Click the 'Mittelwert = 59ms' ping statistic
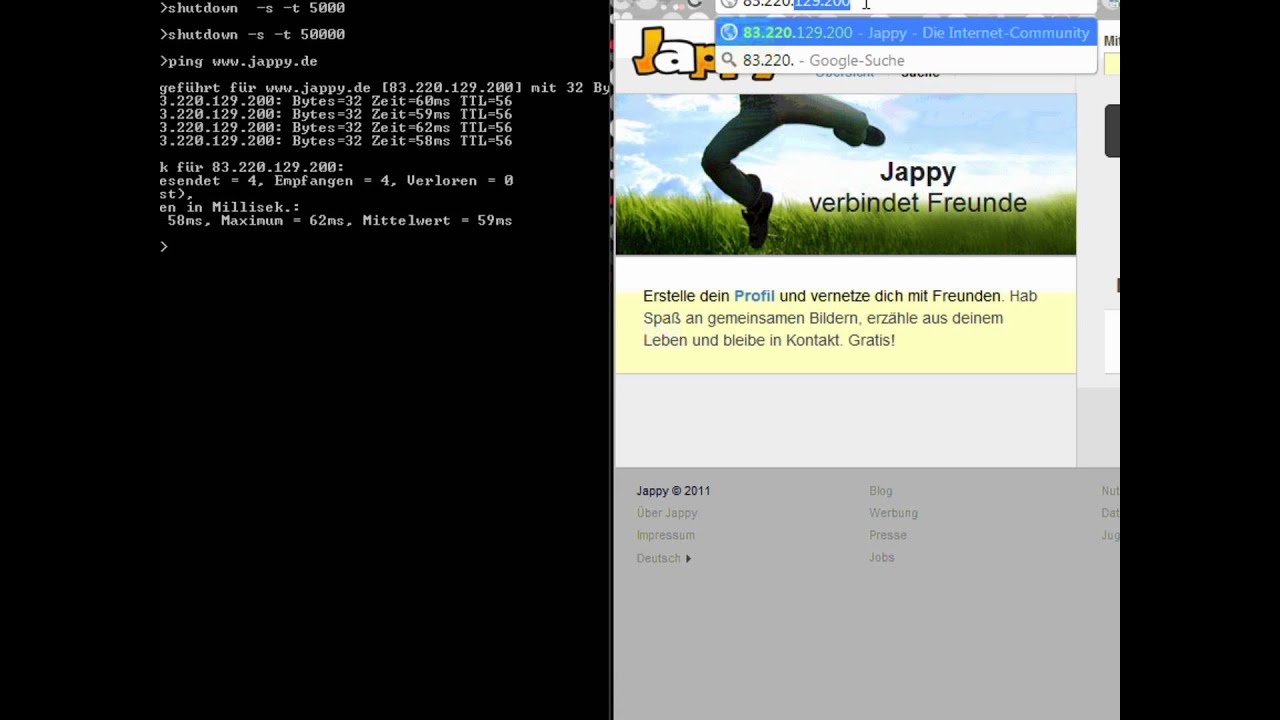The image size is (1280, 720). (x=437, y=220)
